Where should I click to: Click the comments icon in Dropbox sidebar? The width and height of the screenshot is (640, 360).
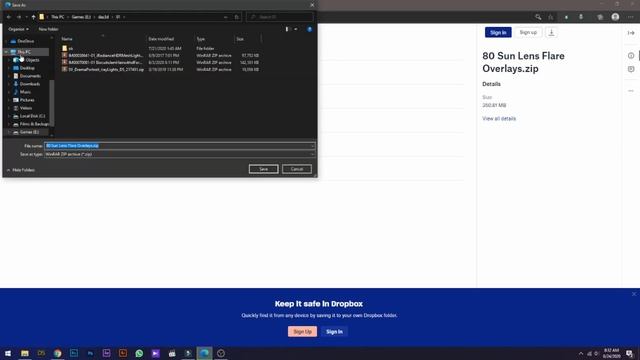point(631,69)
